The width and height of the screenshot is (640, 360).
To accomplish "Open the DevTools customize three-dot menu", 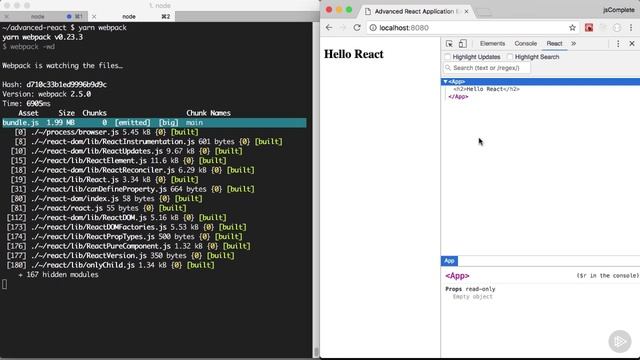I will pos(618,43).
